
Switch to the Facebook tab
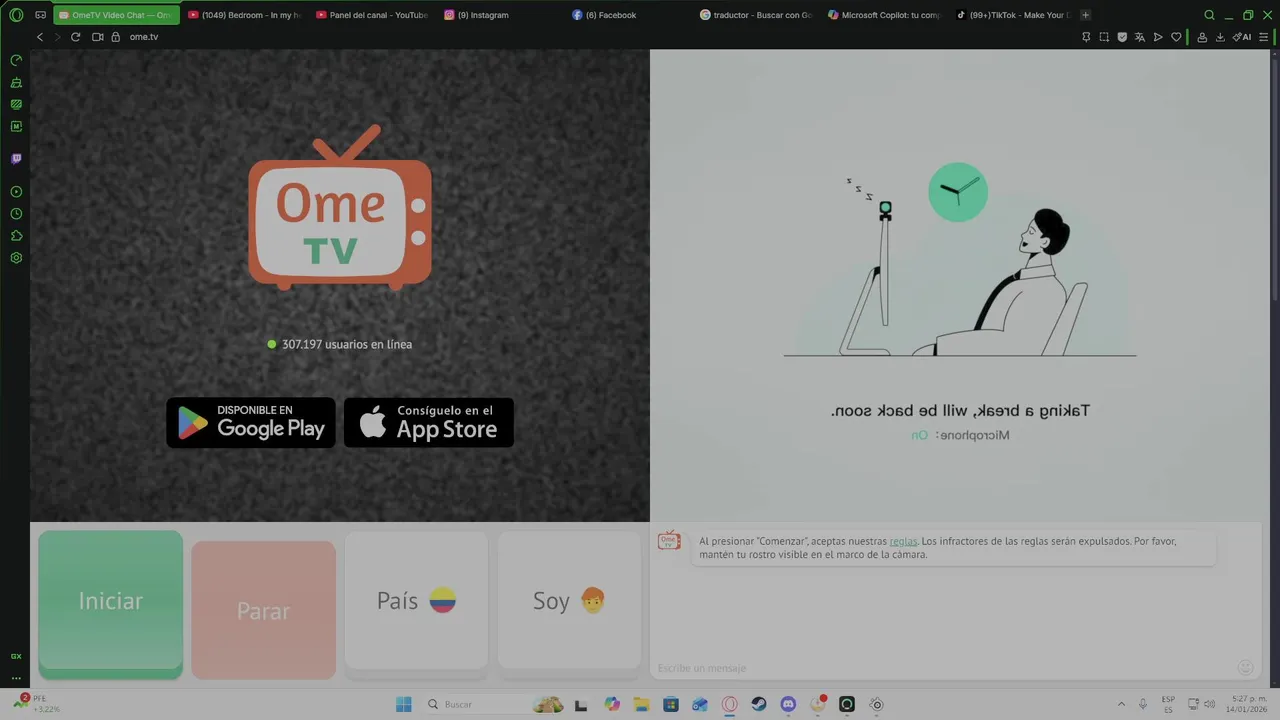628,15
